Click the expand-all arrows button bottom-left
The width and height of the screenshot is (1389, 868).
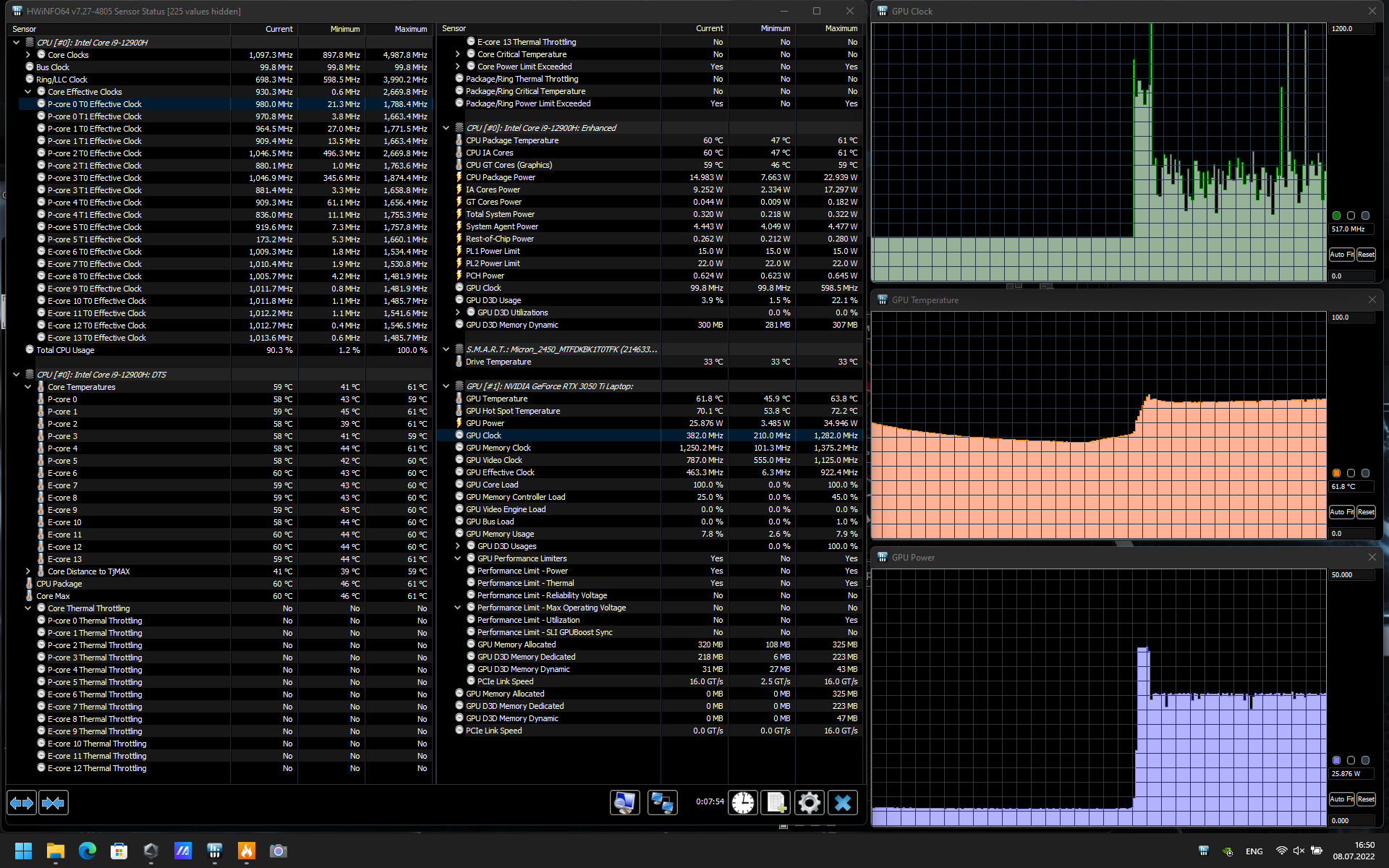coord(22,803)
